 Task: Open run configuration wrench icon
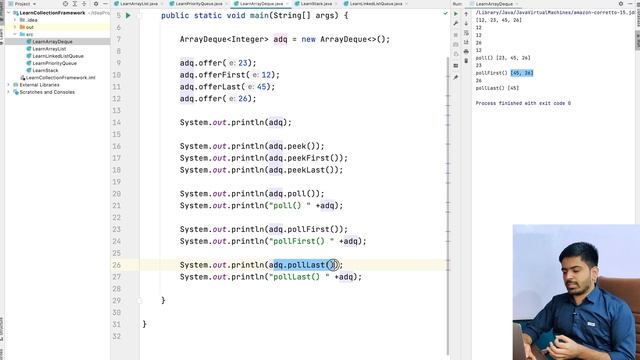coord(456,24)
